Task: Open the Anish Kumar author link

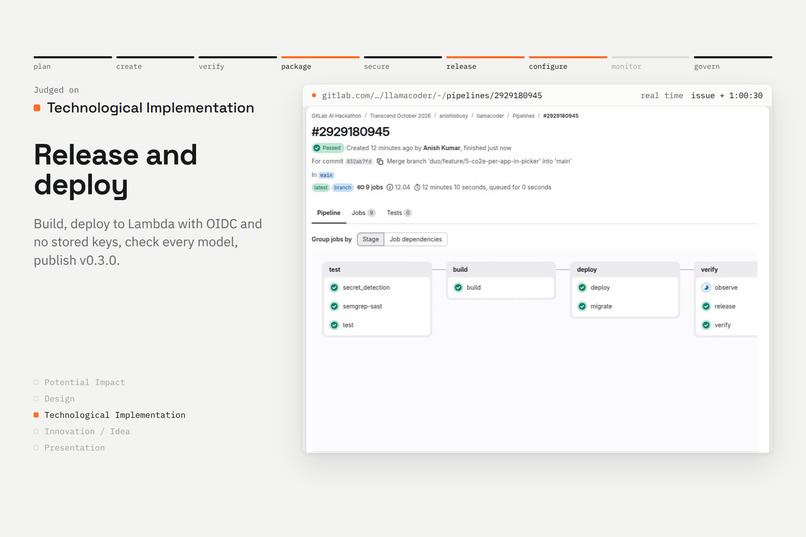Action: [x=442, y=148]
